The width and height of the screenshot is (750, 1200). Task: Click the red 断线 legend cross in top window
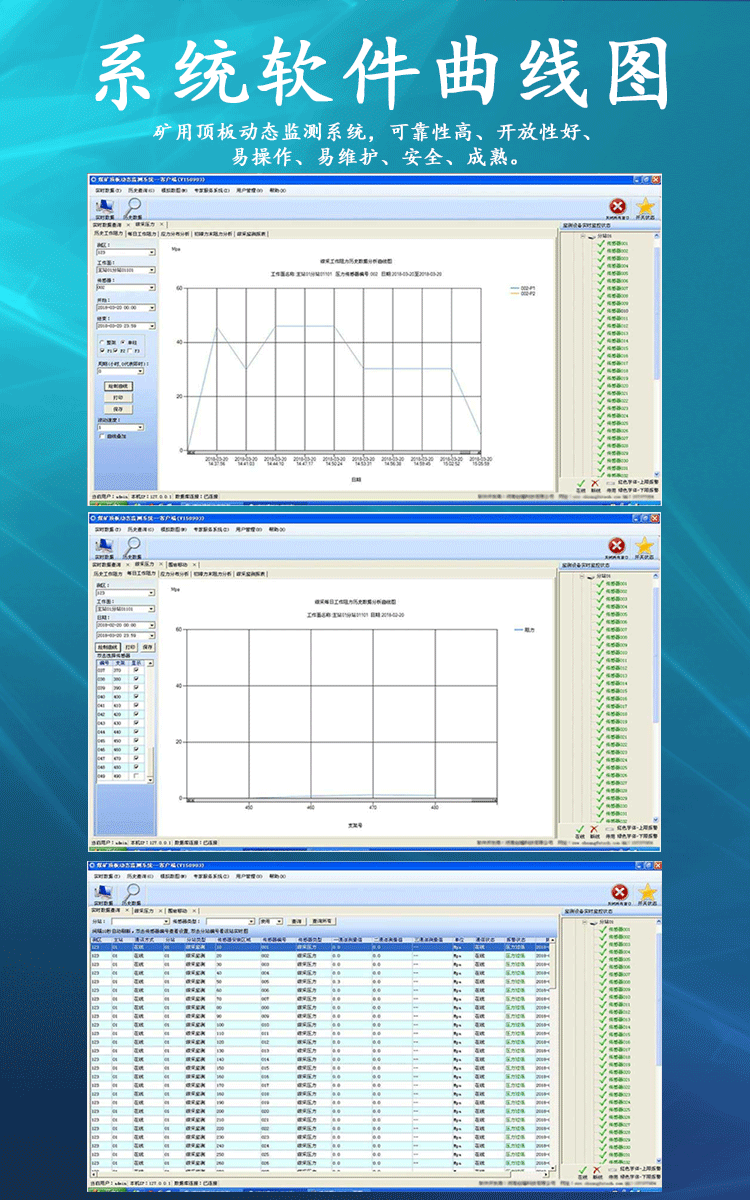[595, 483]
